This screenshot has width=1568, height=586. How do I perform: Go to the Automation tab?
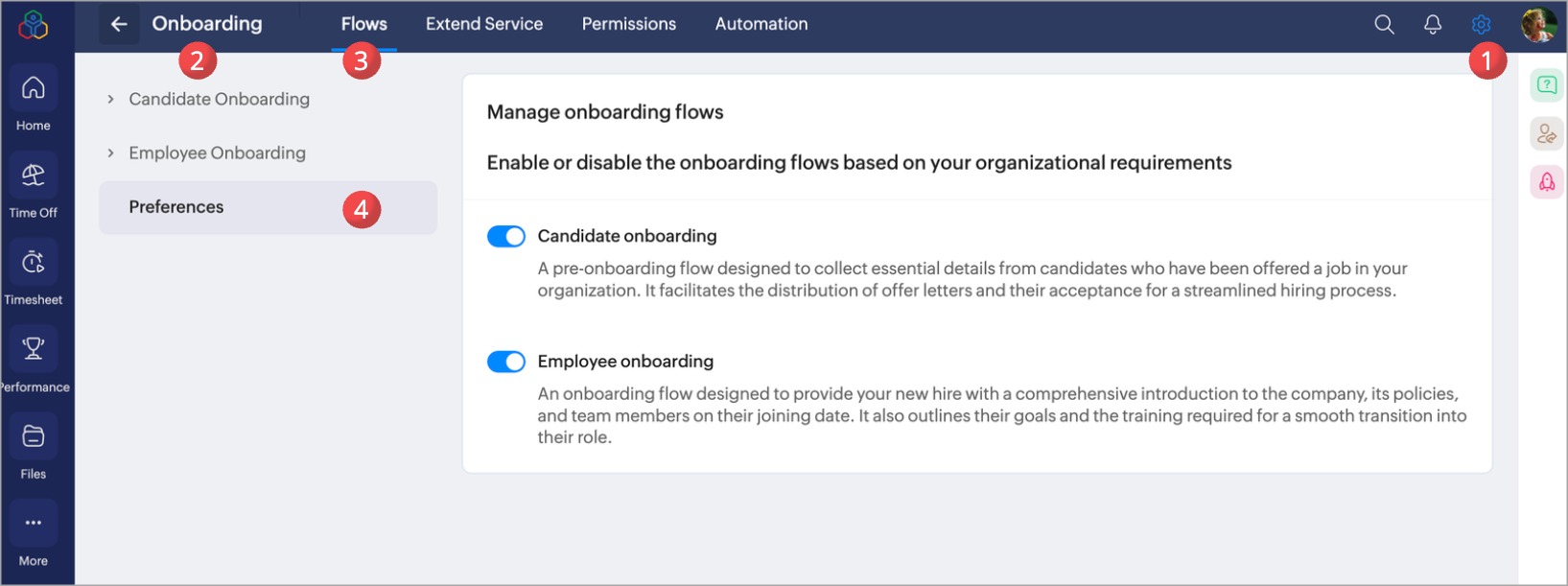click(761, 24)
